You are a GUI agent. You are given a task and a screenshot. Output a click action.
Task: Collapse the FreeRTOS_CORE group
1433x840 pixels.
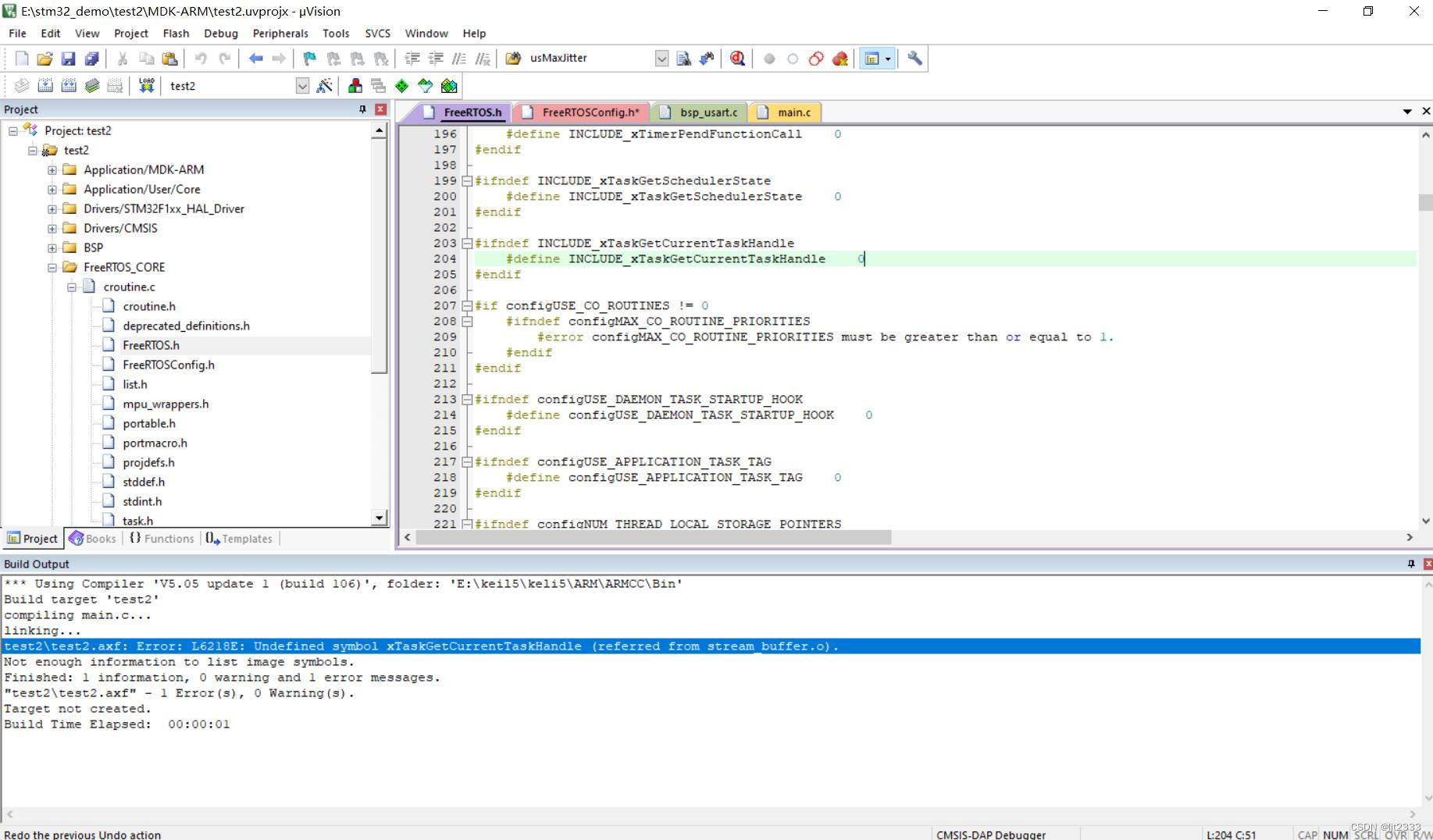coord(50,267)
